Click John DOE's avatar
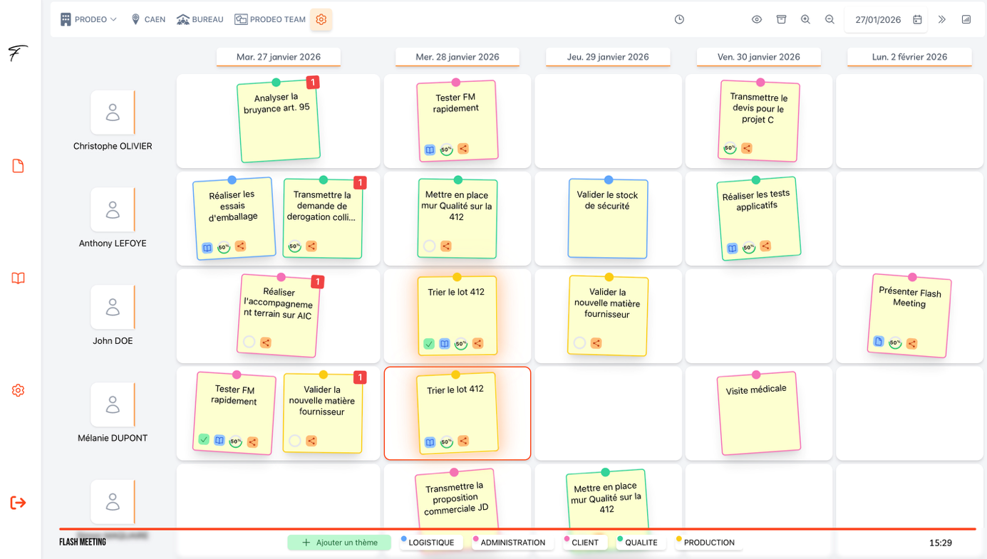987x559 pixels. pos(113,307)
